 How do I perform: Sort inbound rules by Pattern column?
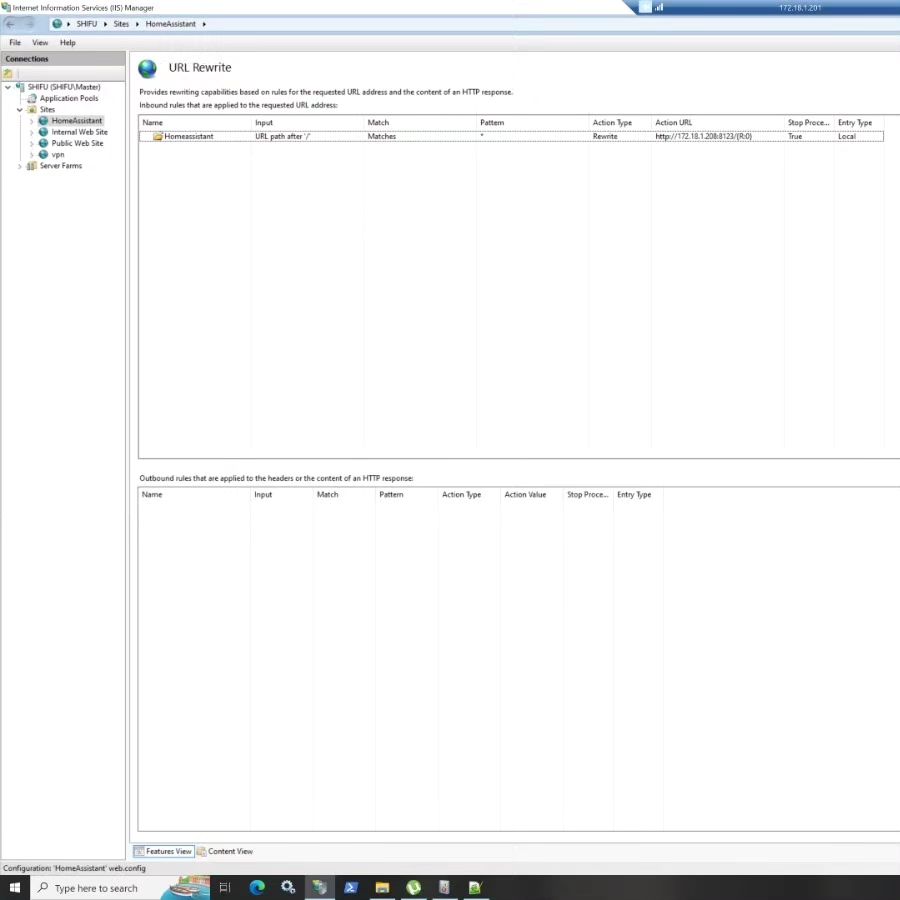[532, 123]
